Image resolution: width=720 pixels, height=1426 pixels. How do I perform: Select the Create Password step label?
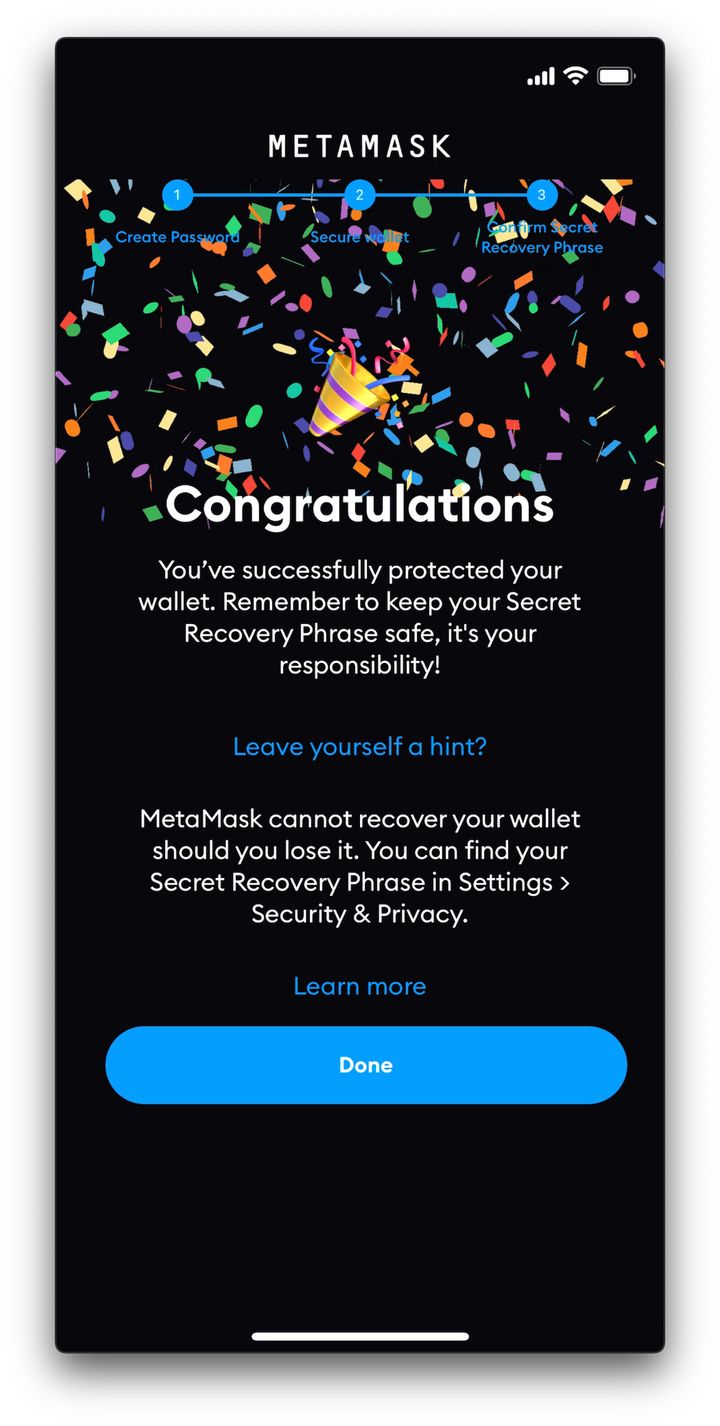[x=177, y=237]
